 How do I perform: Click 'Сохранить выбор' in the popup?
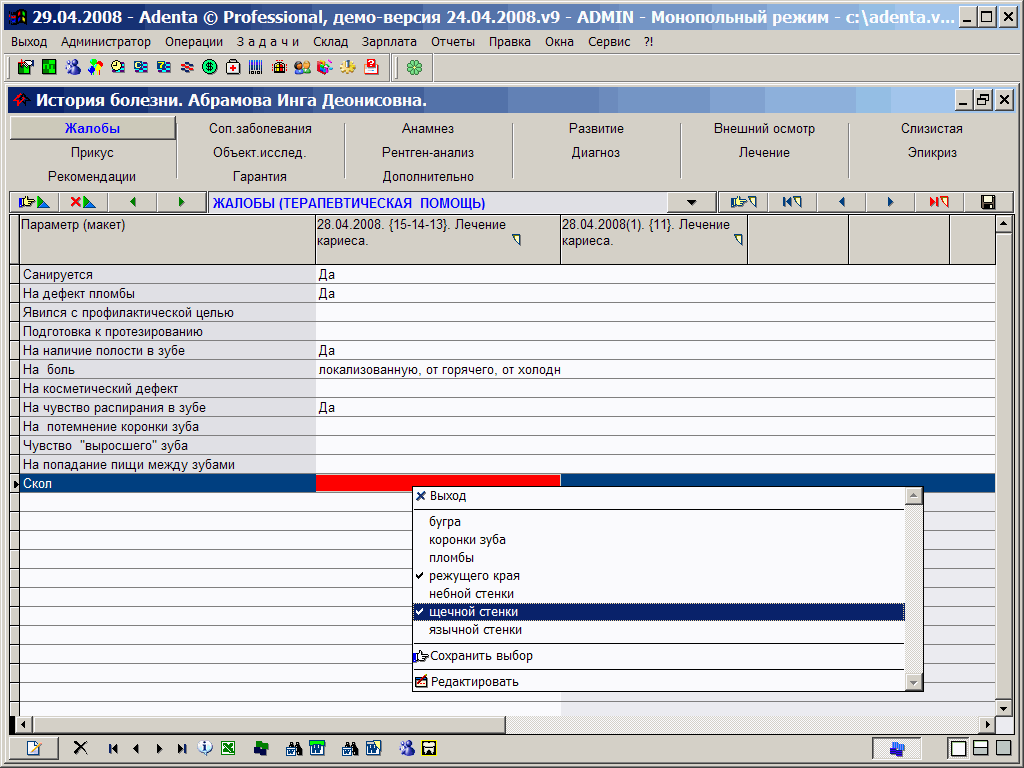coord(480,656)
